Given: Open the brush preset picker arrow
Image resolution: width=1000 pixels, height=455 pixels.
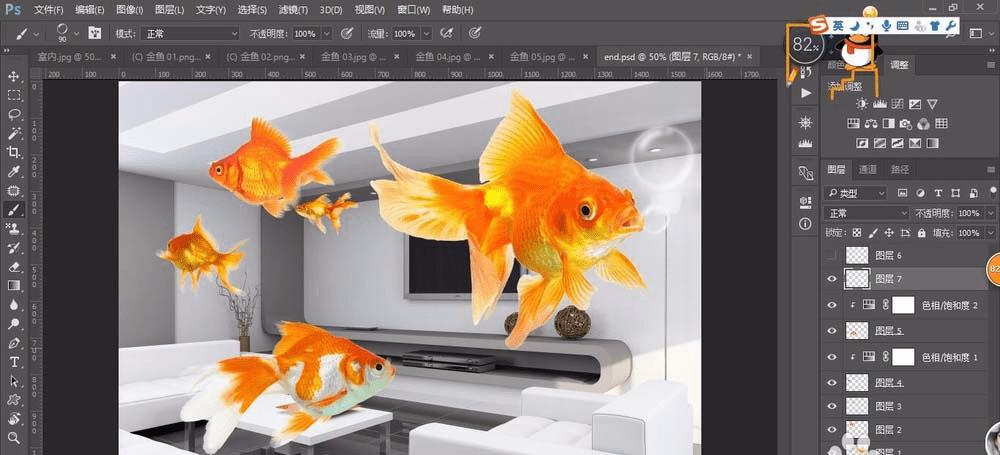Looking at the screenshot, I should [x=77, y=33].
